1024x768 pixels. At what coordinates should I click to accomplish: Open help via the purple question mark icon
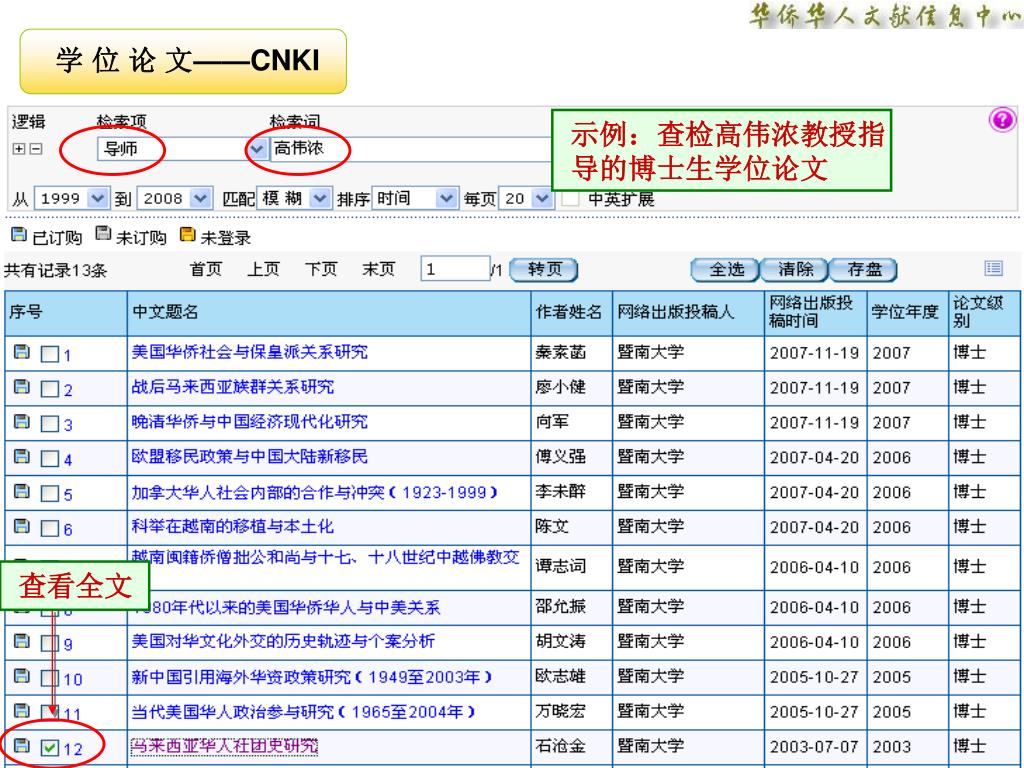point(1002,120)
